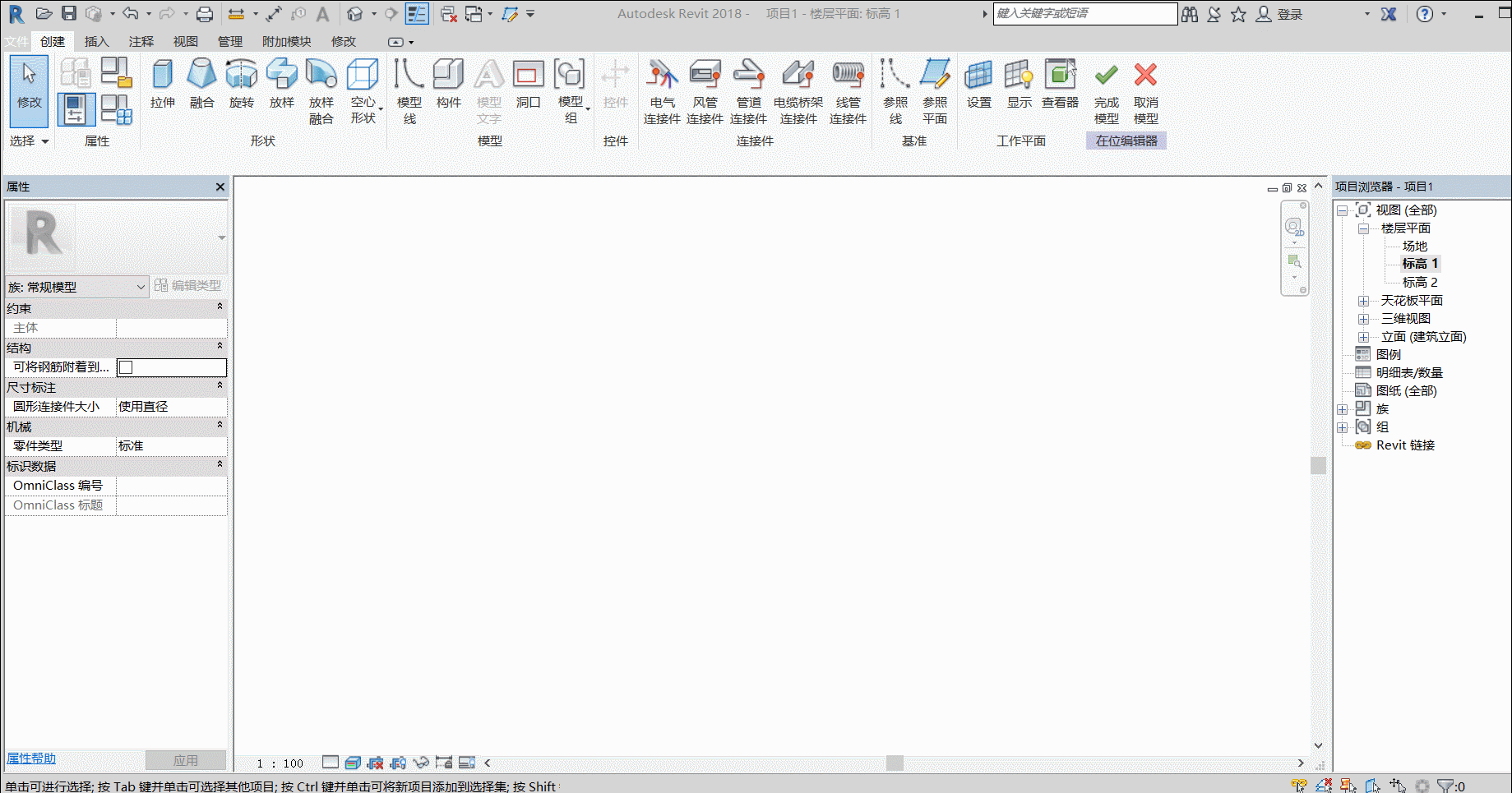Add 风管连接件 duct connector
The image size is (1512, 793).
pyautogui.click(x=705, y=91)
